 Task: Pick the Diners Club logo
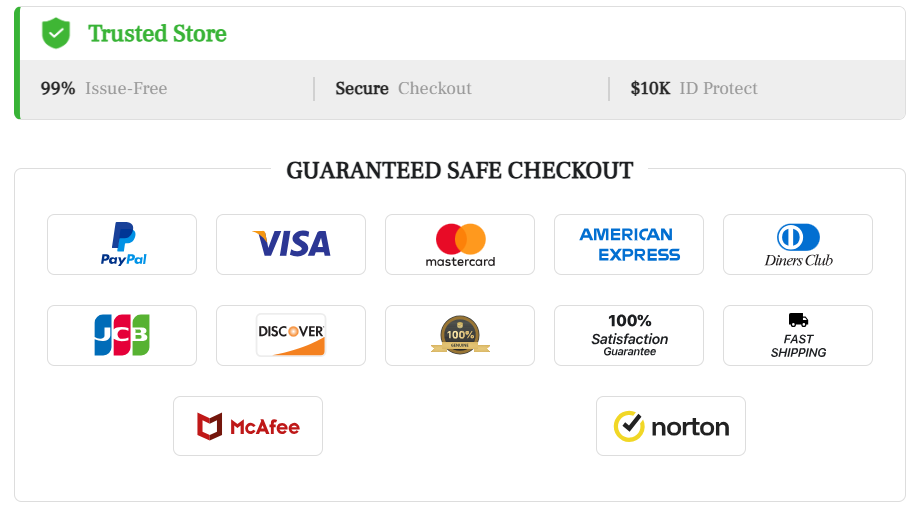798,244
